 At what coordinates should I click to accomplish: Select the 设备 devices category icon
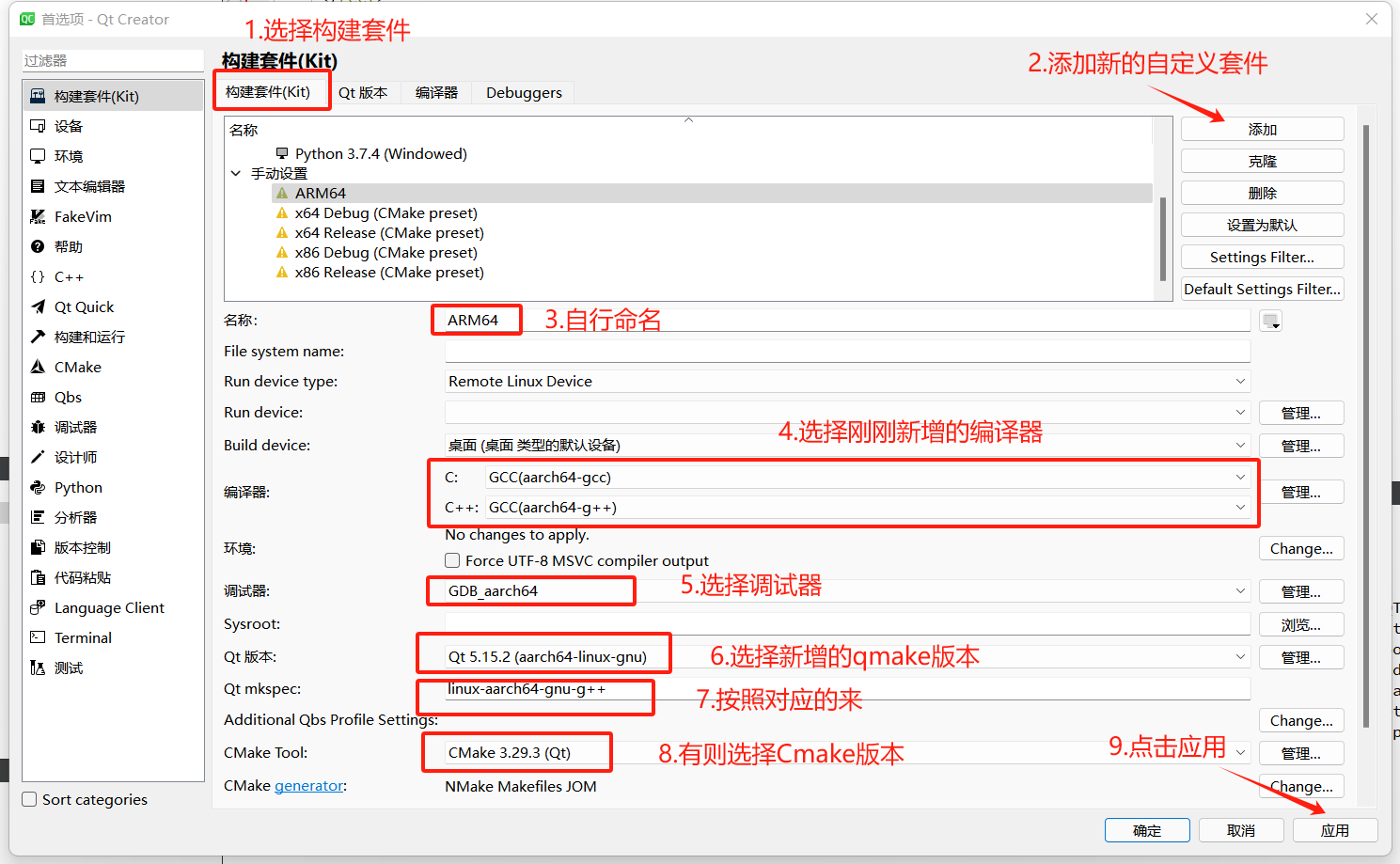tap(38, 126)
